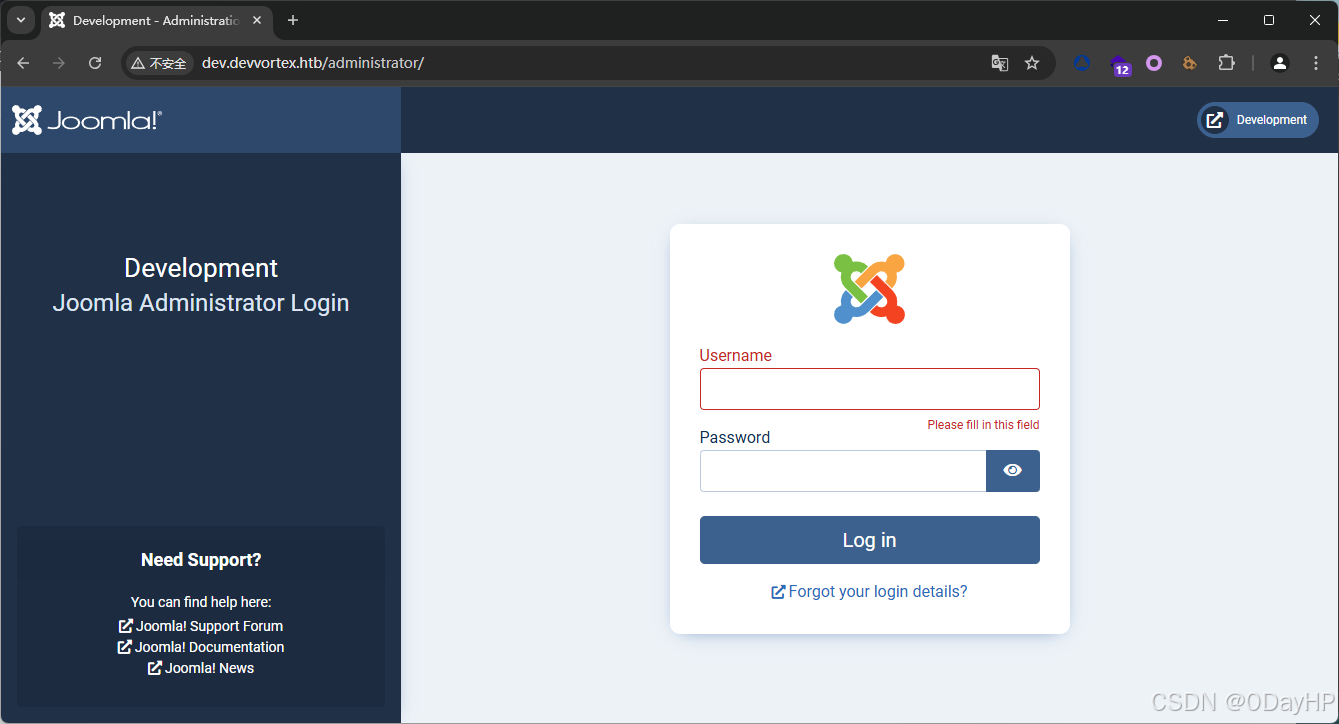1339x724 pixels.
Task: Click the Google Translate icon in the address bar
Action: [999, 62]
